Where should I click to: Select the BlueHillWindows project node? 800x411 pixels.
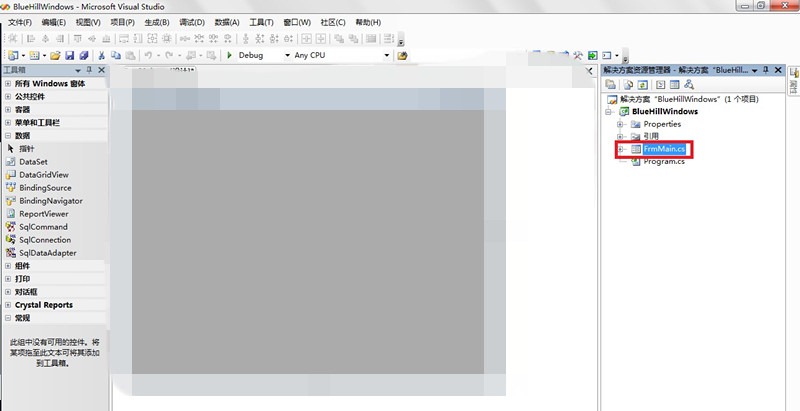click(x=665, y=112)
